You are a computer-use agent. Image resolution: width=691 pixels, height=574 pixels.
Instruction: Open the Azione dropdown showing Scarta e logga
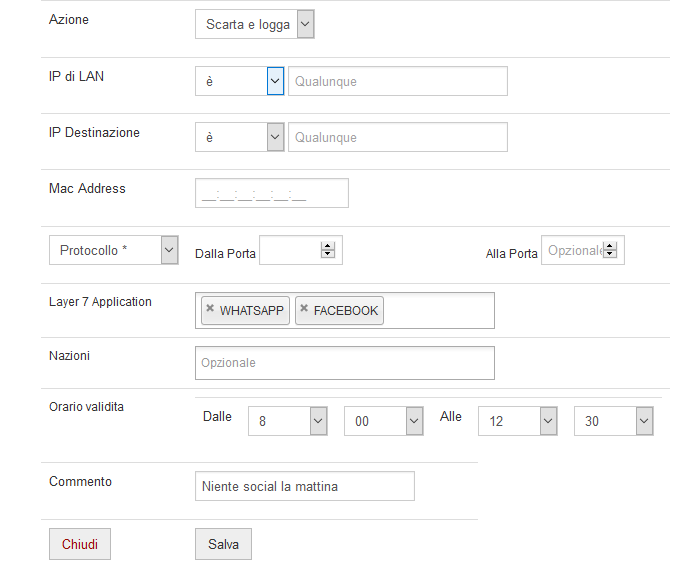coord(255,24)
